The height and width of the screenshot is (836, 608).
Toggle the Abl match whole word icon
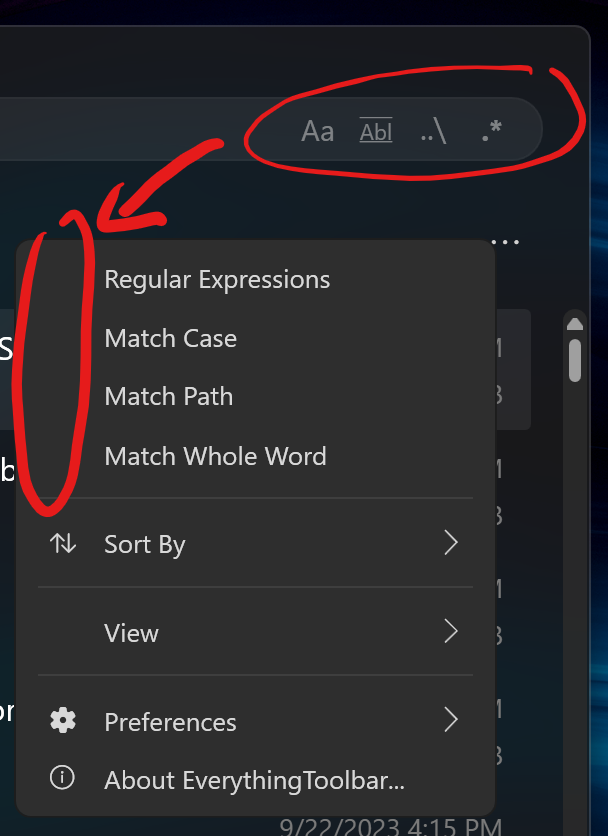coord(376,130)
